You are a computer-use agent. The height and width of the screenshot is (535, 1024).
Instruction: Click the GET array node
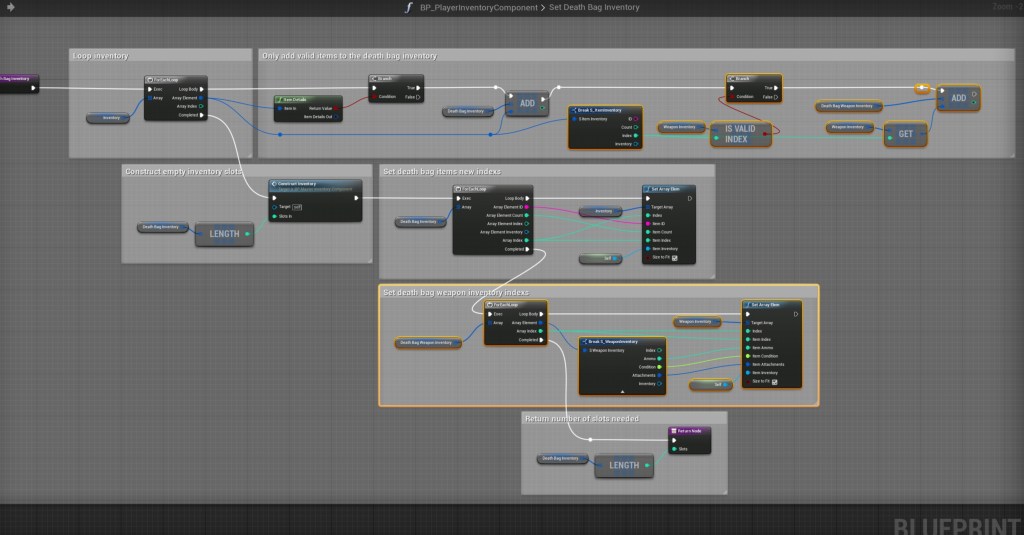pos(905,134)
